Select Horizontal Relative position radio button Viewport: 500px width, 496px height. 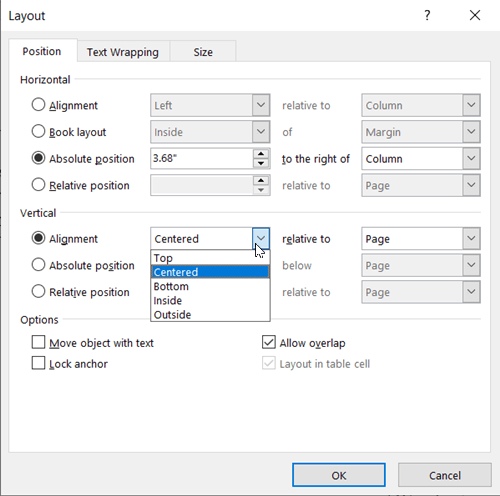coord(38,185)
